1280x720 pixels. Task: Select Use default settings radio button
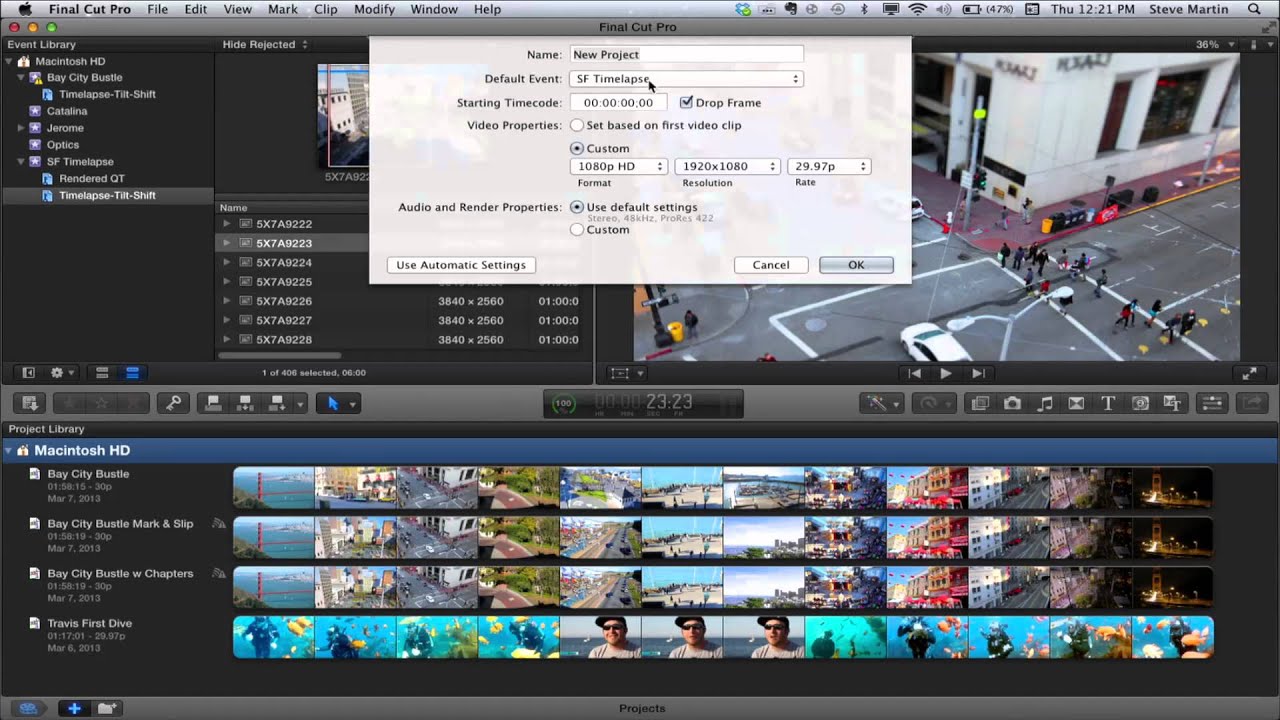coord(577,207)
